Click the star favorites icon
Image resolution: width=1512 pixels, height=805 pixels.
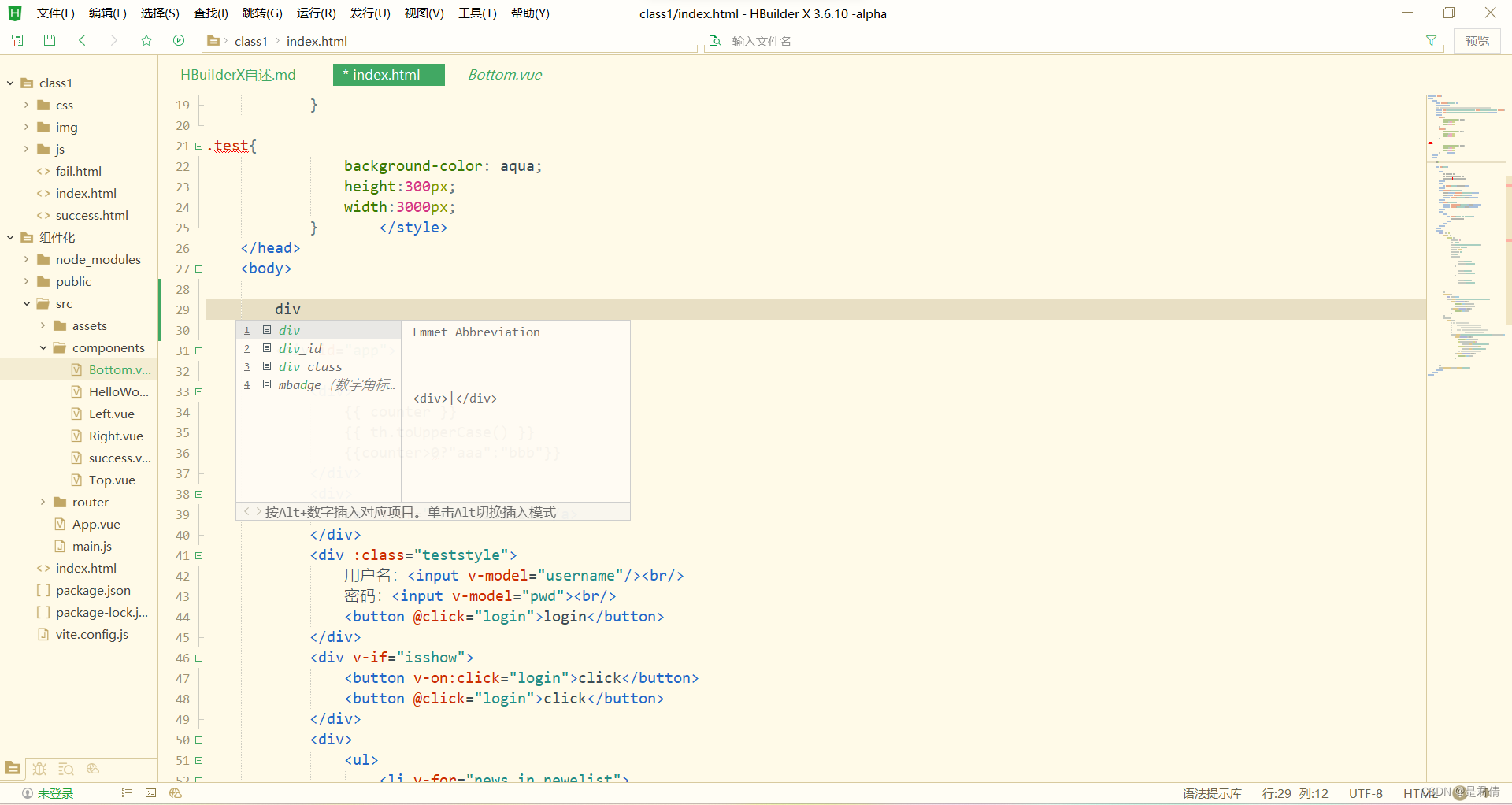(x=146, y=40)
